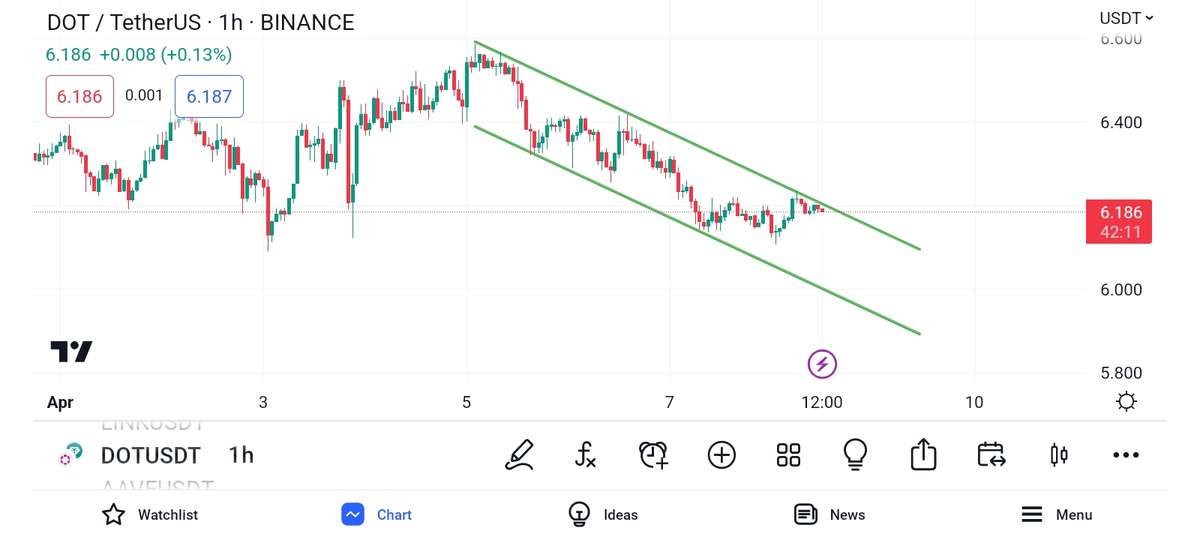The height and width of the screenshot is (540, 1200).
Task: Open chart settings gear icon
Action: [1126, 402]
